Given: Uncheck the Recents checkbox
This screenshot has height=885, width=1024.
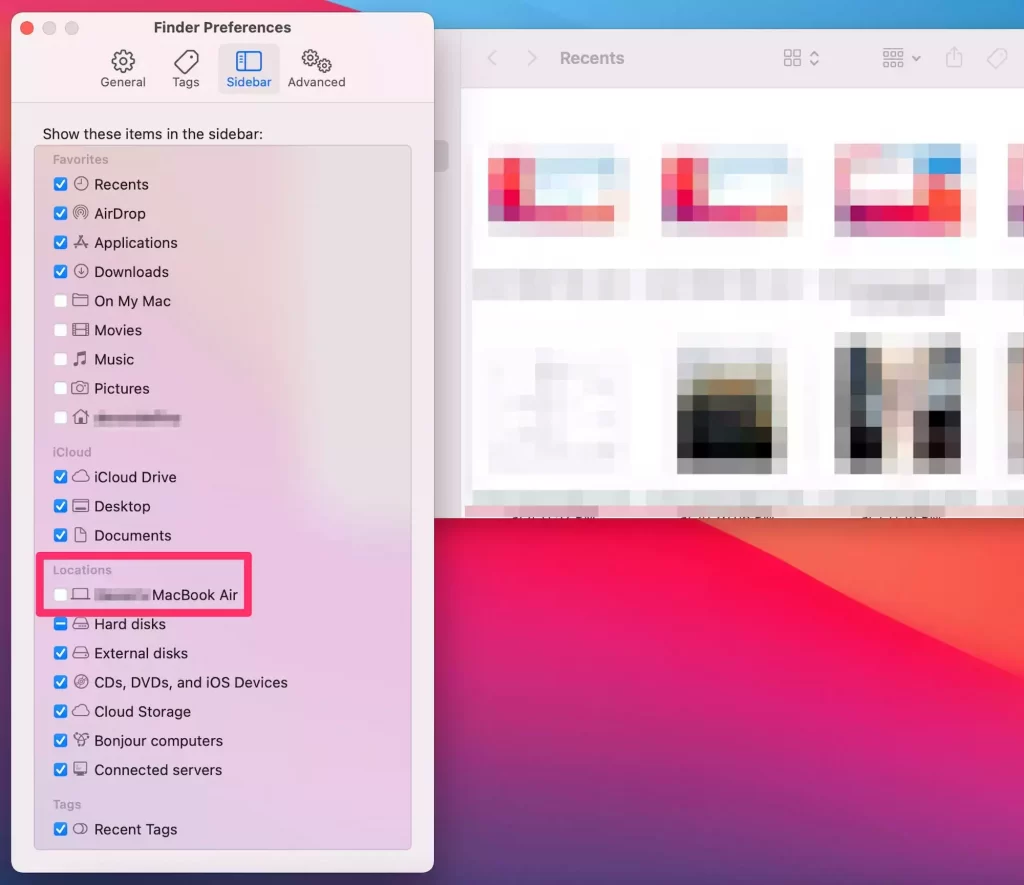Looking at the screenshot, I should pyautogui.click(x=60, y=185).
